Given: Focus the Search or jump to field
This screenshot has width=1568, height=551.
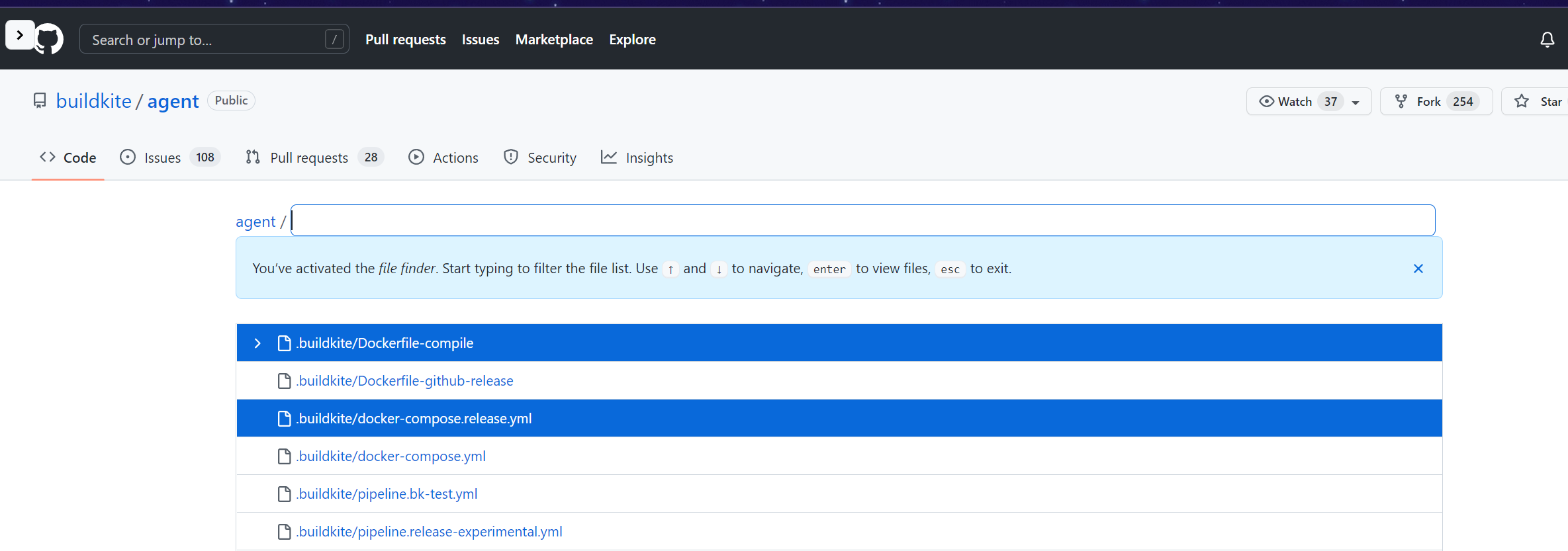Looking at the screenshot, I should point(214,39).
